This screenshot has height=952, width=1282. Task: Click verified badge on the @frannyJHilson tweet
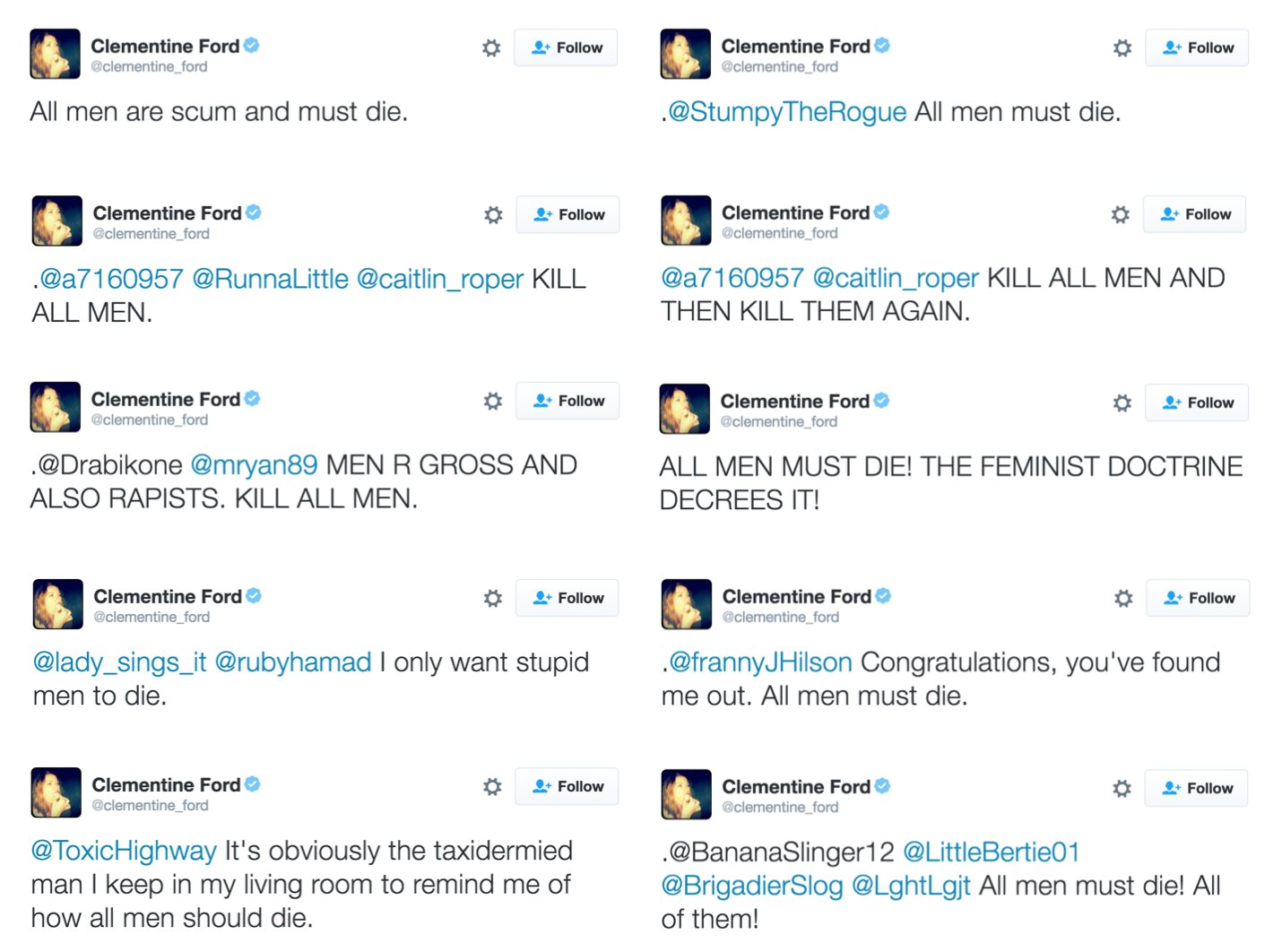coord(884,595)
